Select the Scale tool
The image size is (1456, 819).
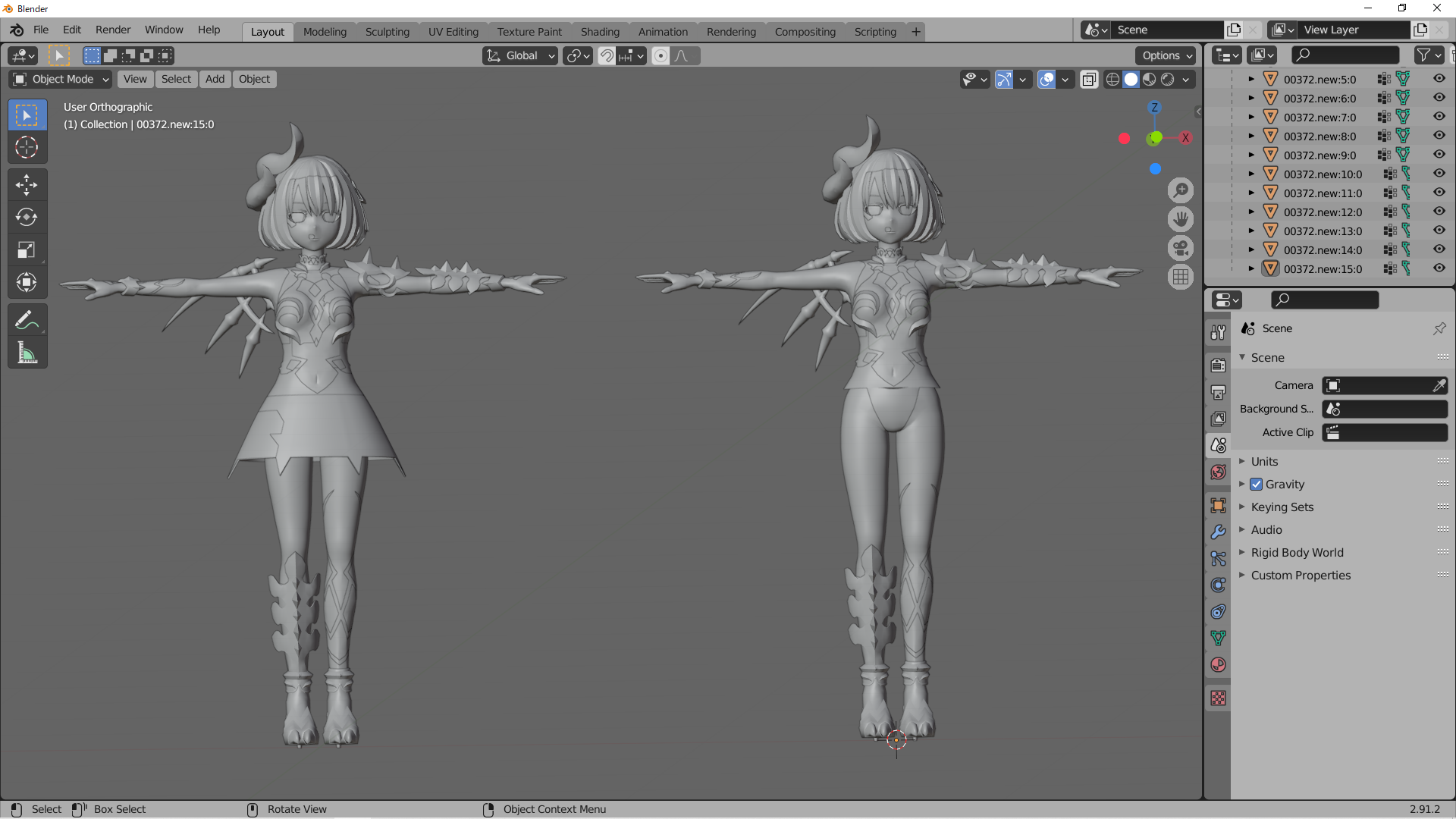tap(27, 250)
